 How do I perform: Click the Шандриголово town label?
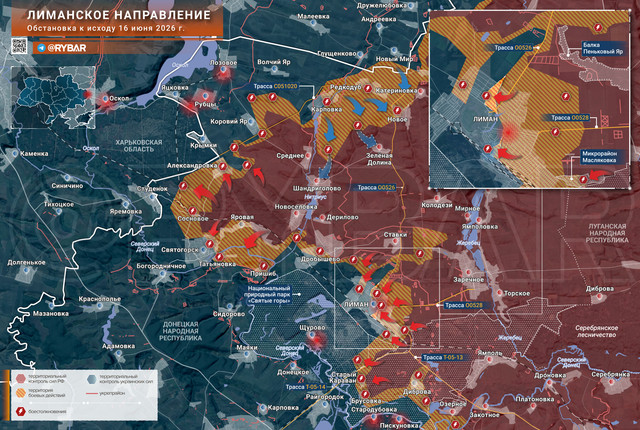317,188
